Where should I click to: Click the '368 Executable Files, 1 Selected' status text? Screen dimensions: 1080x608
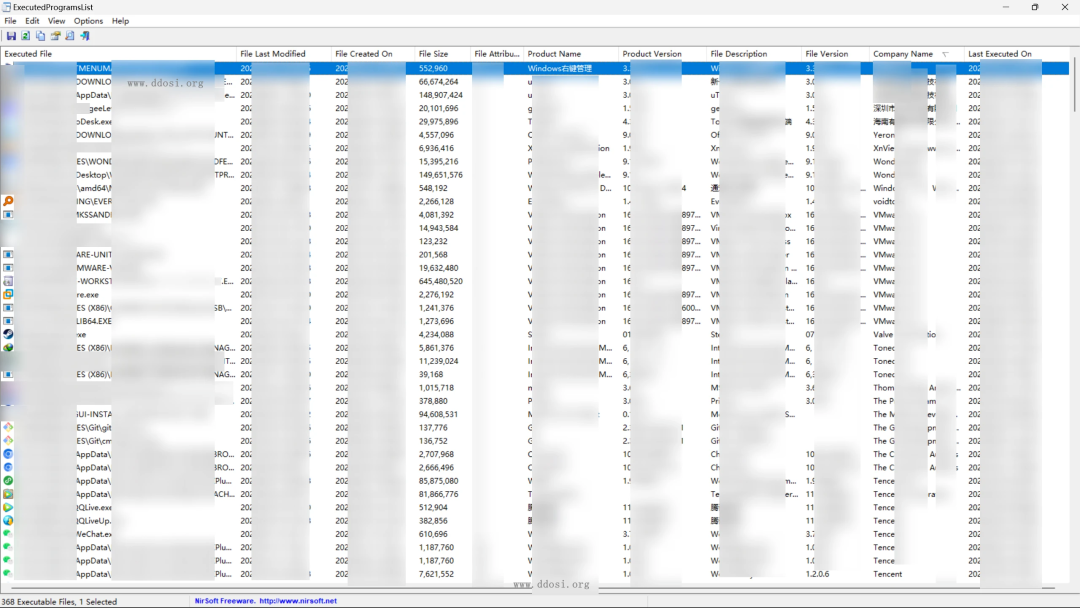pyautogui.click(x=59, y=601)
